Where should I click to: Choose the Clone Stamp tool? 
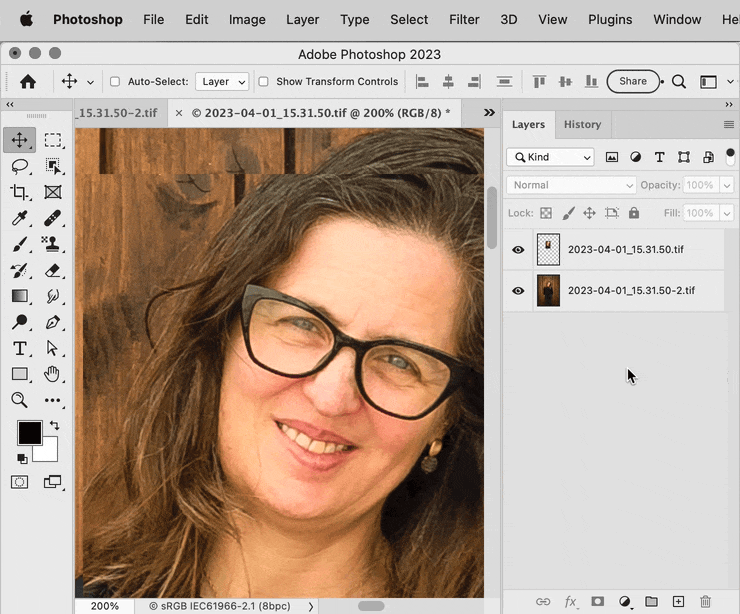point(51,244)
